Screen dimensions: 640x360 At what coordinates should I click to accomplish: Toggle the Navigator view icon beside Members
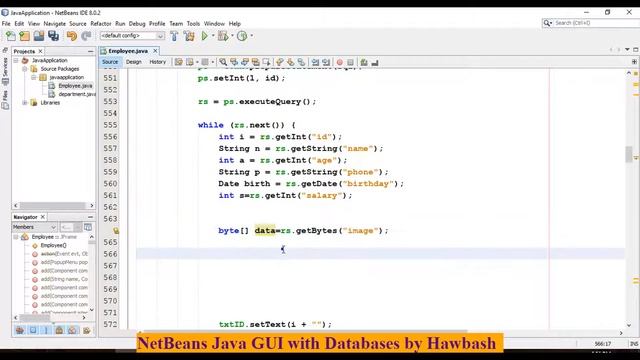(88, 227)
